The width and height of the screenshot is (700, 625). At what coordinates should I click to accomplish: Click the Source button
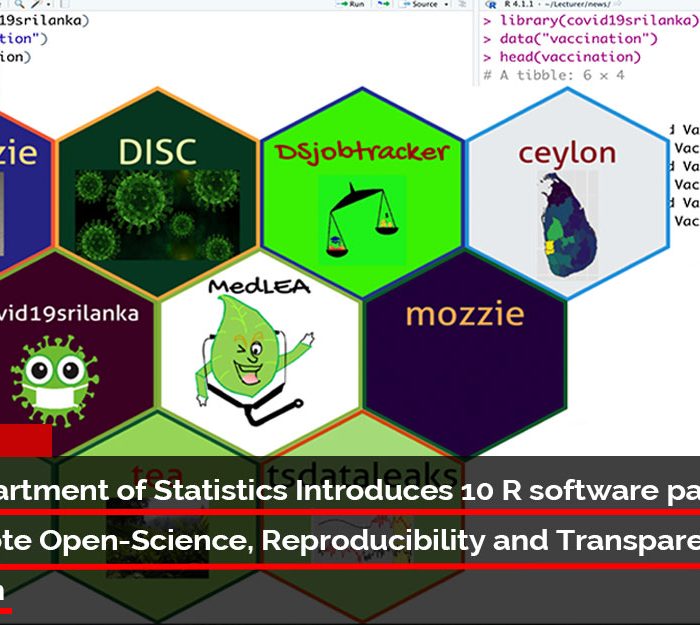(x=423, y=5)
